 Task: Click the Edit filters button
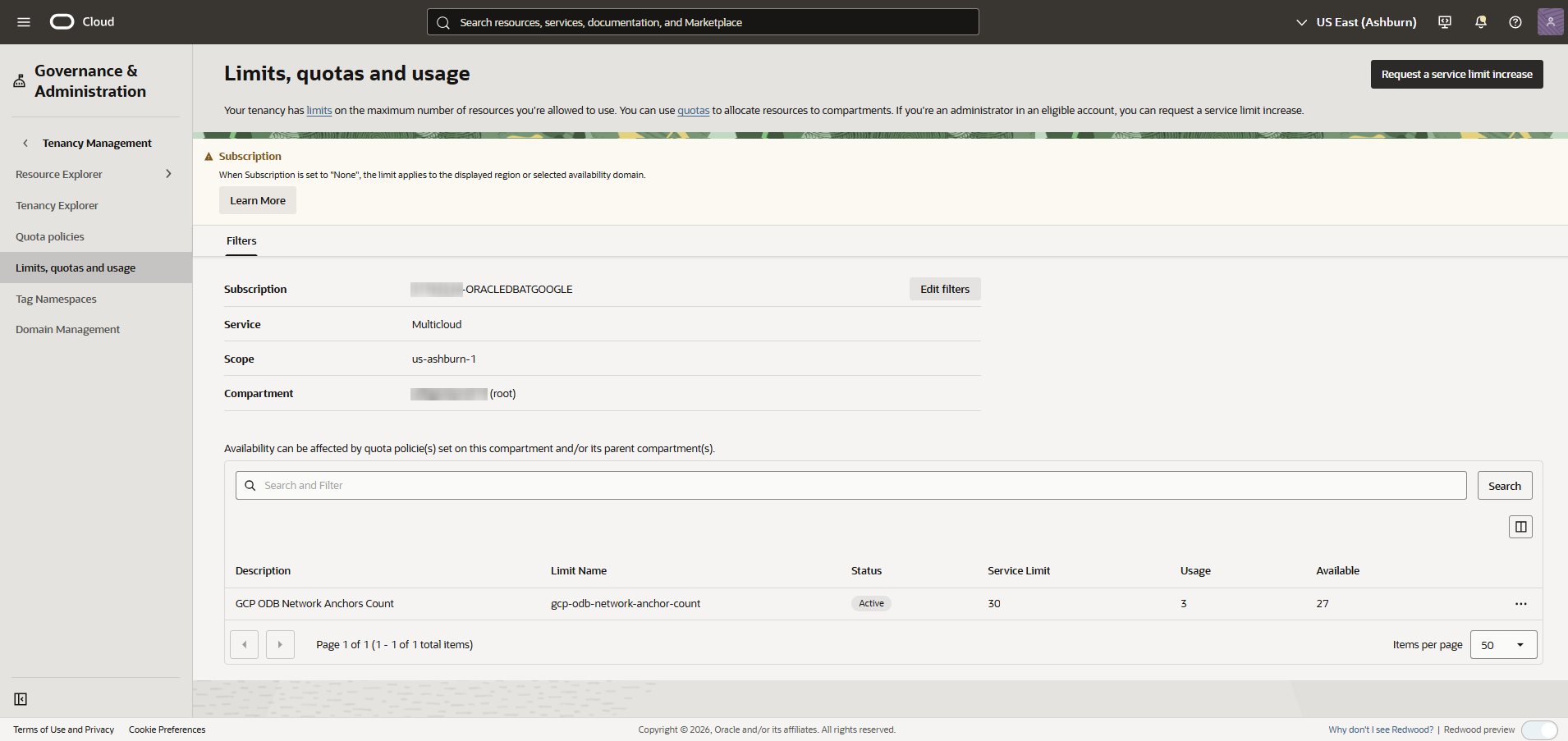pyautogui.click(x=945, y=289)
